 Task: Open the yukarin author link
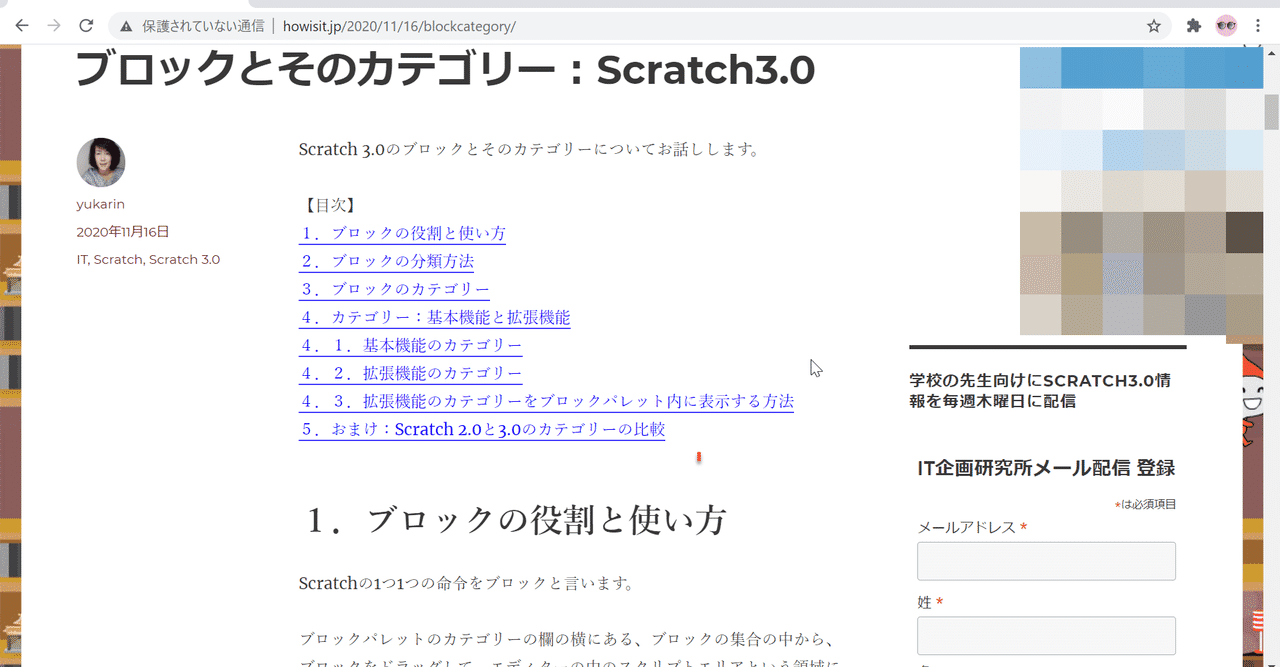click(100, 204)
